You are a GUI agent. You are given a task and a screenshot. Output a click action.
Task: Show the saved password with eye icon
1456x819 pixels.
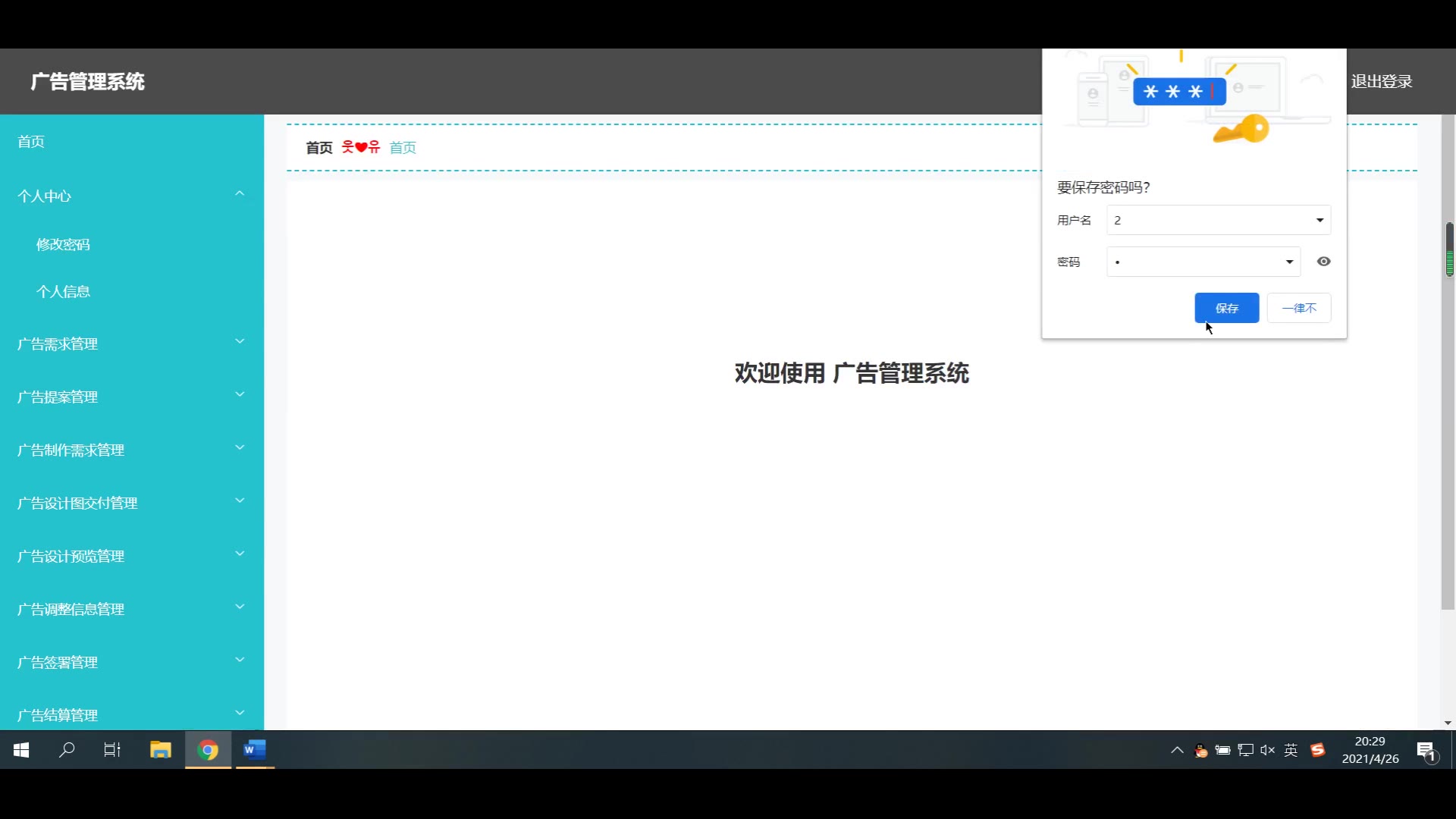(1323, 262)
